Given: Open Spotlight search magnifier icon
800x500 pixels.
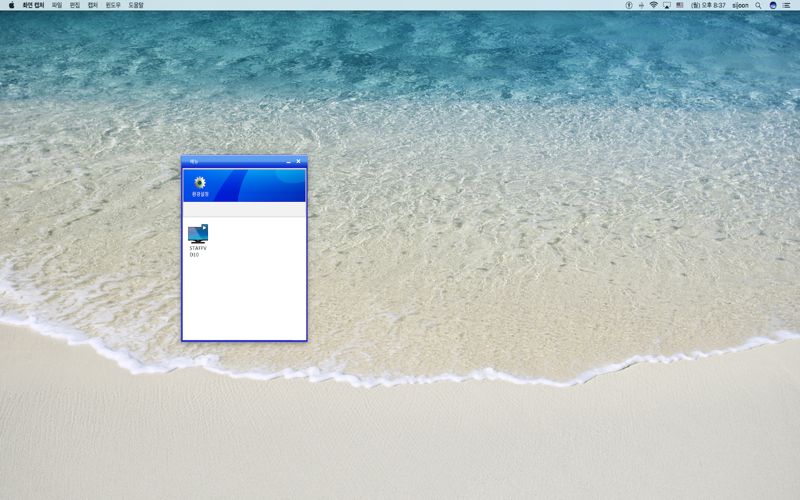Looking at the screenshot, I should [758, 5].
